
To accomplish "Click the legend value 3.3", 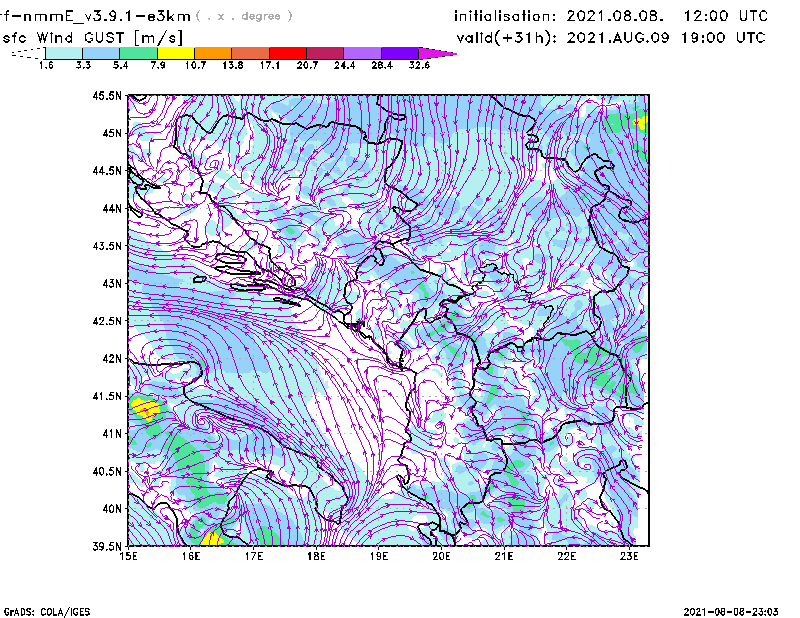I will coord(83,65).
